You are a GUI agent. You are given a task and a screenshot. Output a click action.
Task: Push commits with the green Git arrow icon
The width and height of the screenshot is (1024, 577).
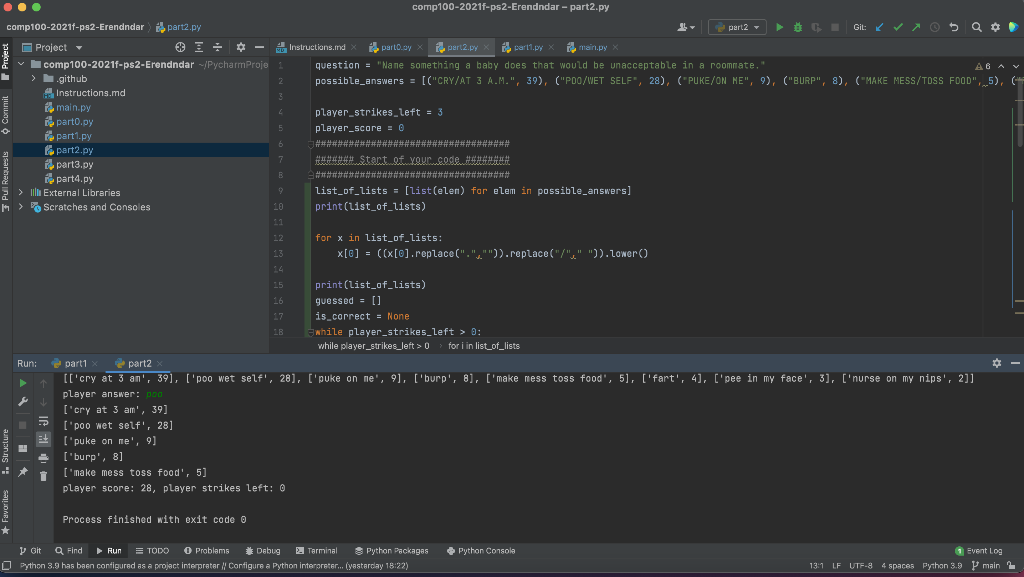(x=915, y=26)
